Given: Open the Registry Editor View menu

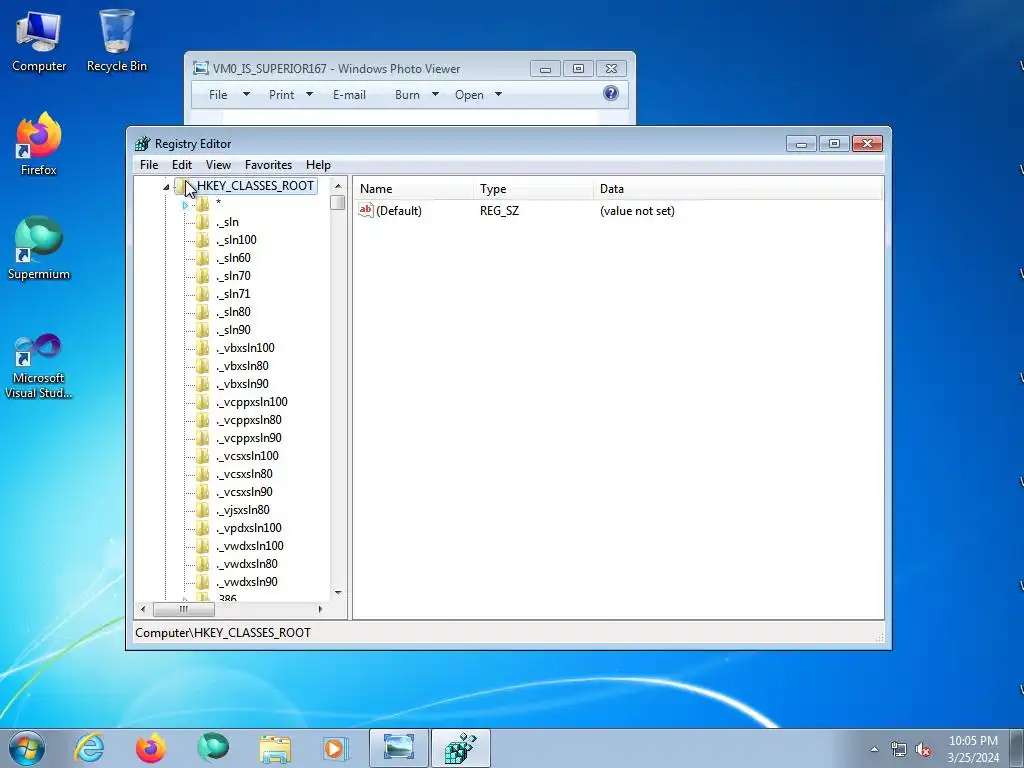Looking at the screenshot, I should point(218,165).
